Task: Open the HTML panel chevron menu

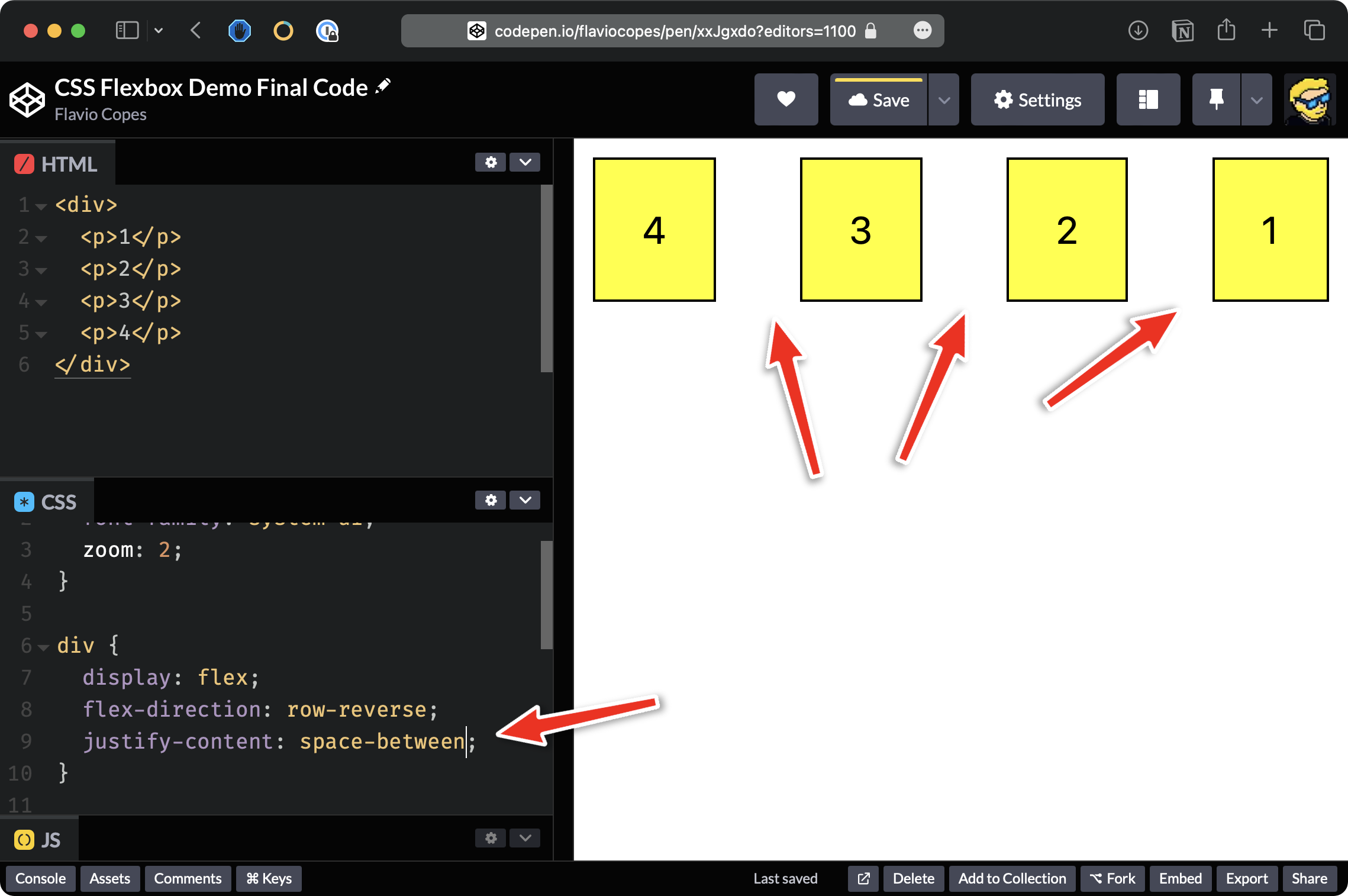Action: point(525,162)
